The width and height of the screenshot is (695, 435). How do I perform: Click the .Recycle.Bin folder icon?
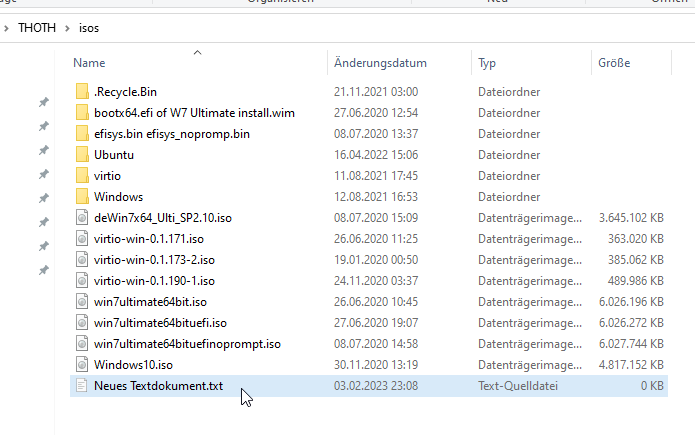coord(82,91)
